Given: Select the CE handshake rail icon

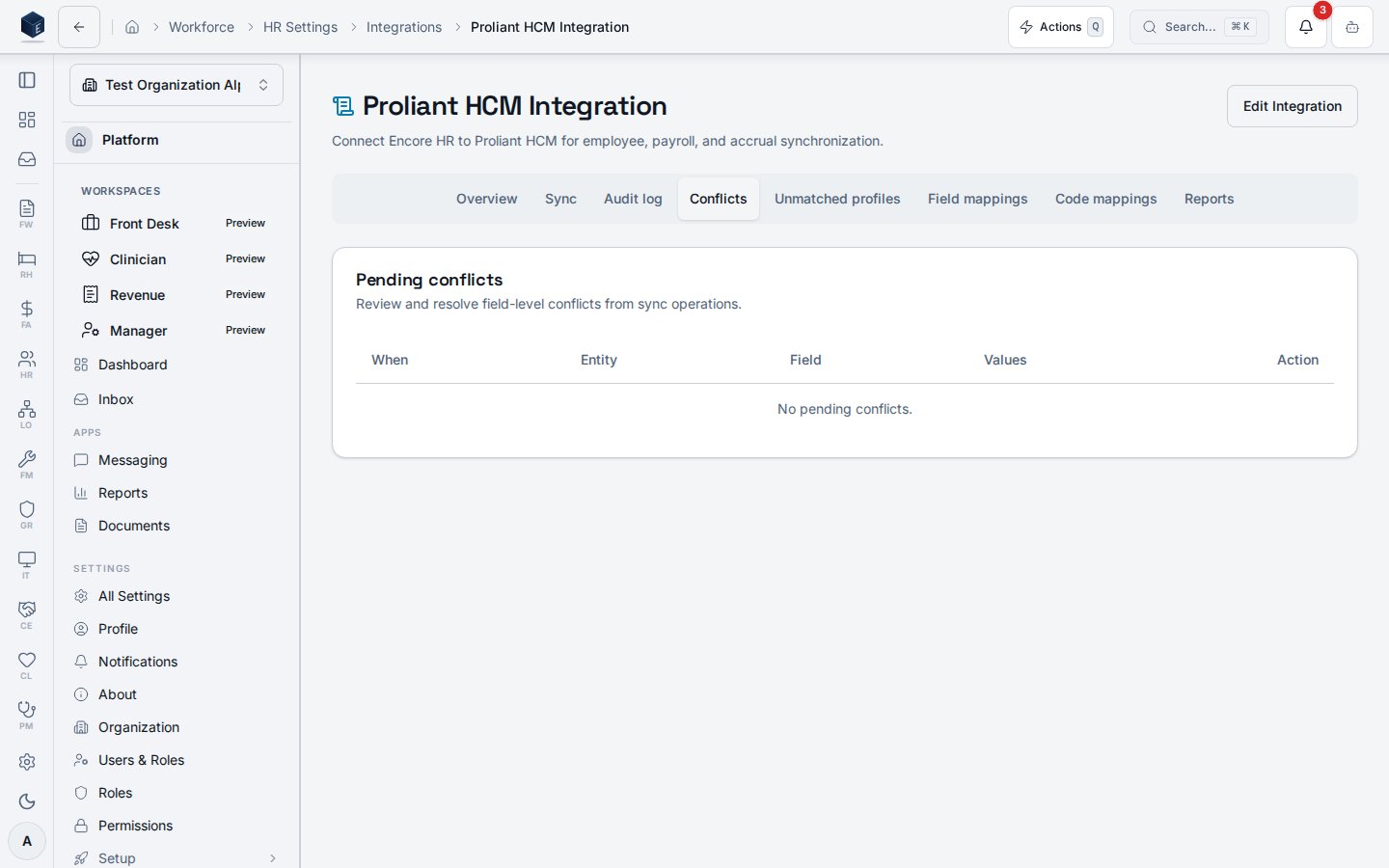Looking at the screenshot, I should tap(27, 614).
